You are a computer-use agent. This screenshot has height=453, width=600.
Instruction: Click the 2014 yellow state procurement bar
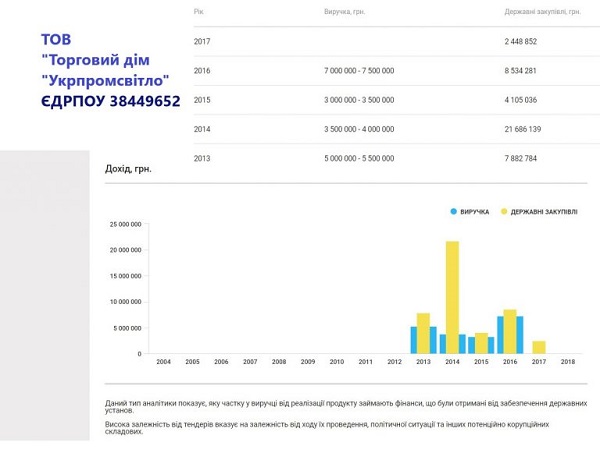(452, 297)
